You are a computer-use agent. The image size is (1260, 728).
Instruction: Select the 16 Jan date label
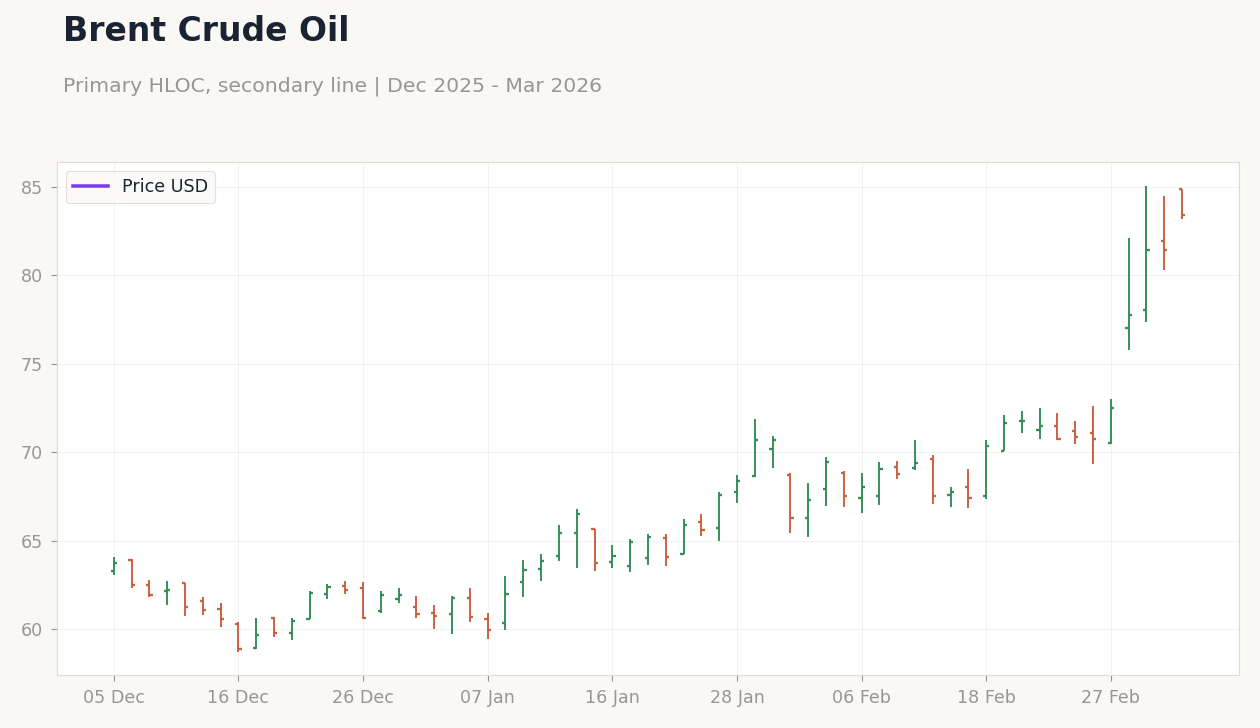click(612, 698)
